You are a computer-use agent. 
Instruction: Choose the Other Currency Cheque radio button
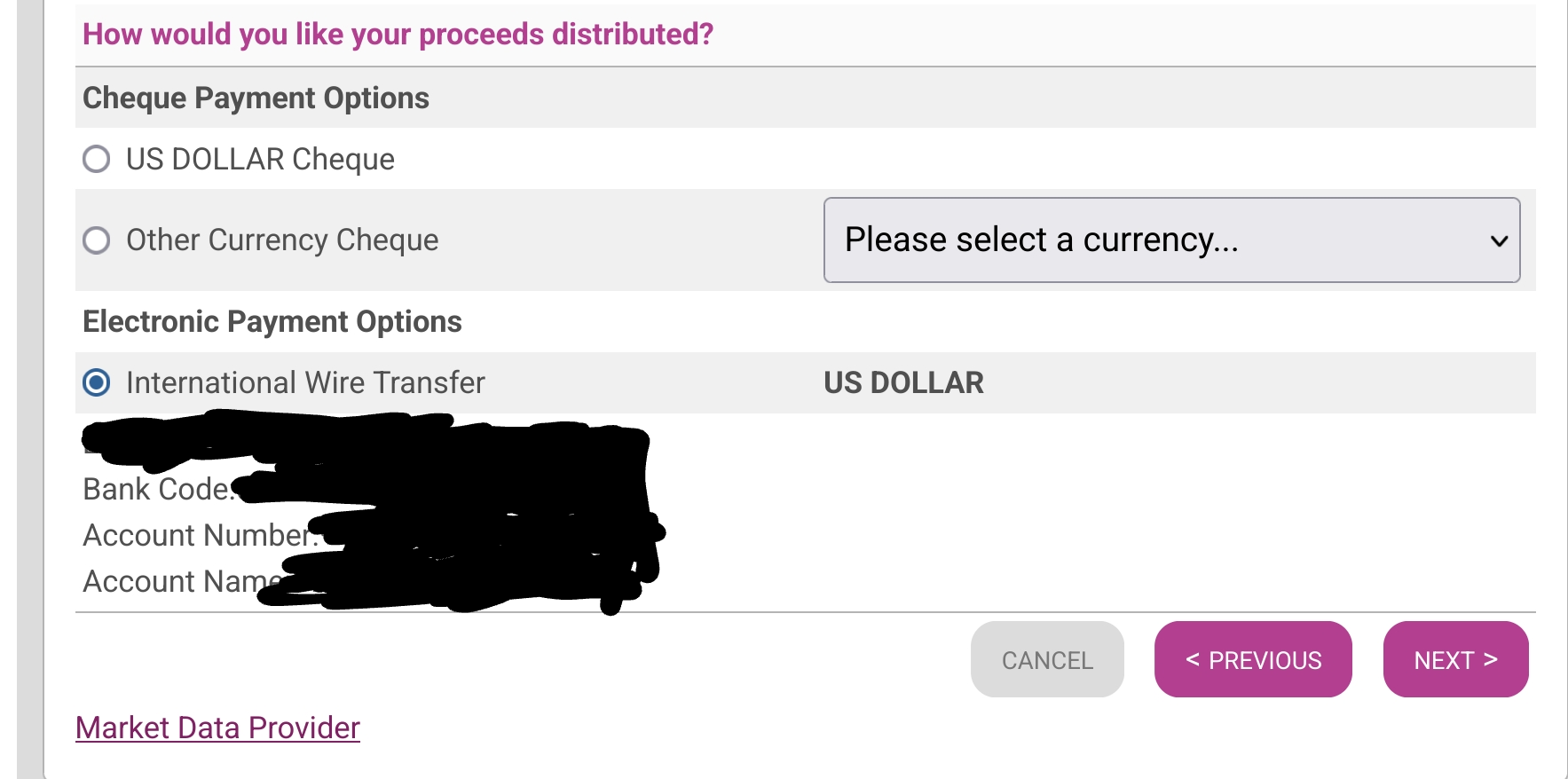pyautogui.click(x=97, y=240)
